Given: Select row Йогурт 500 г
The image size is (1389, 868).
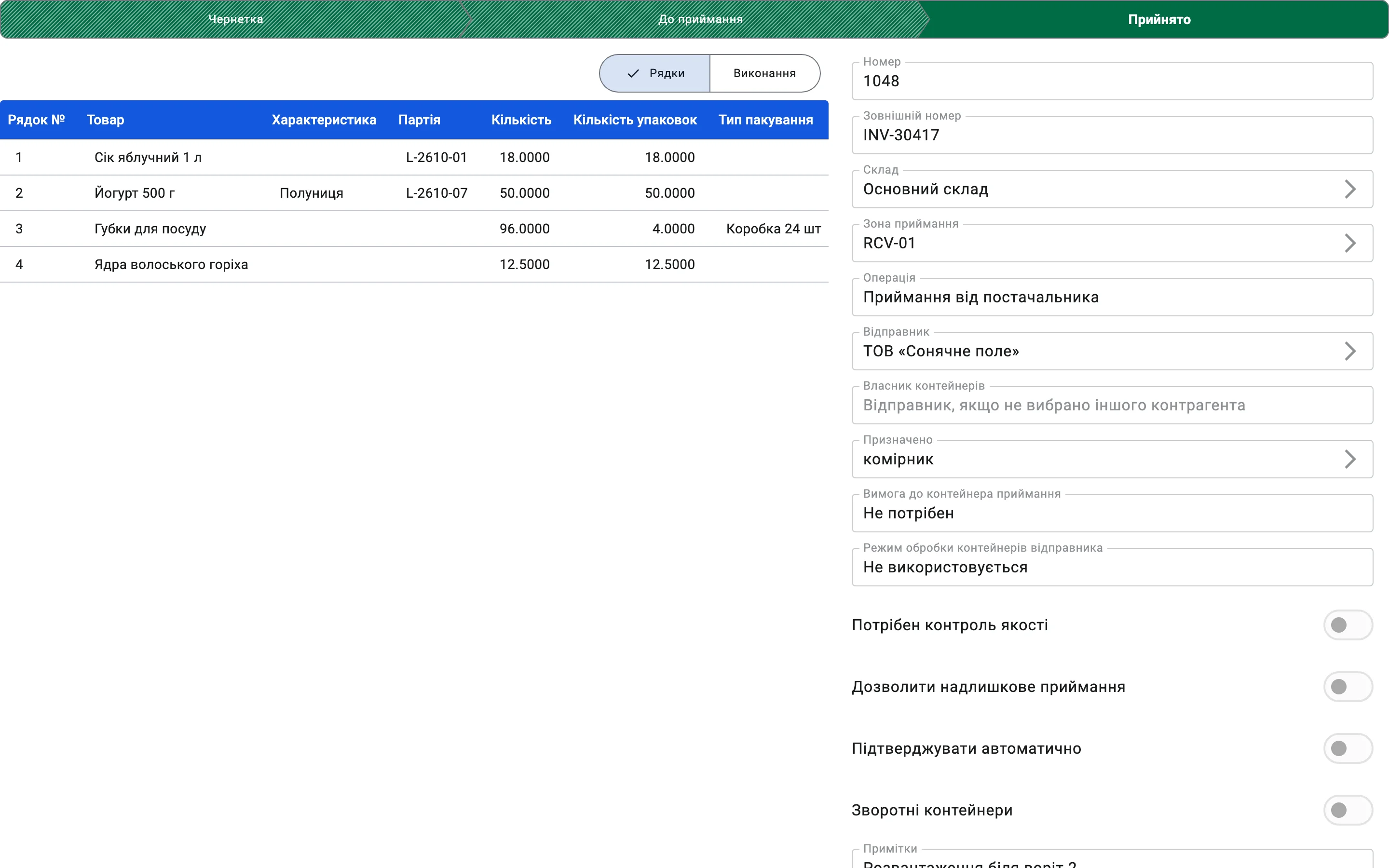Looking at the screenshot, I should (x=414, y=193).
